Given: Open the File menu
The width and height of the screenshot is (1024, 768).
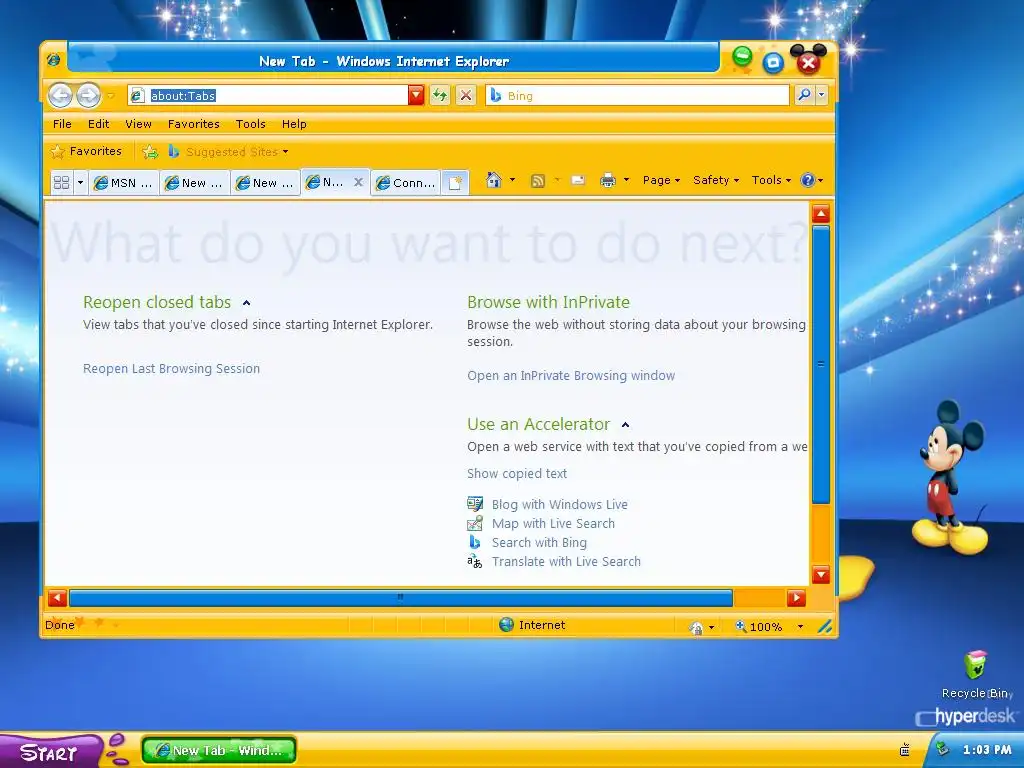Looking at the screenshot, I should click(x=62, y=124).
